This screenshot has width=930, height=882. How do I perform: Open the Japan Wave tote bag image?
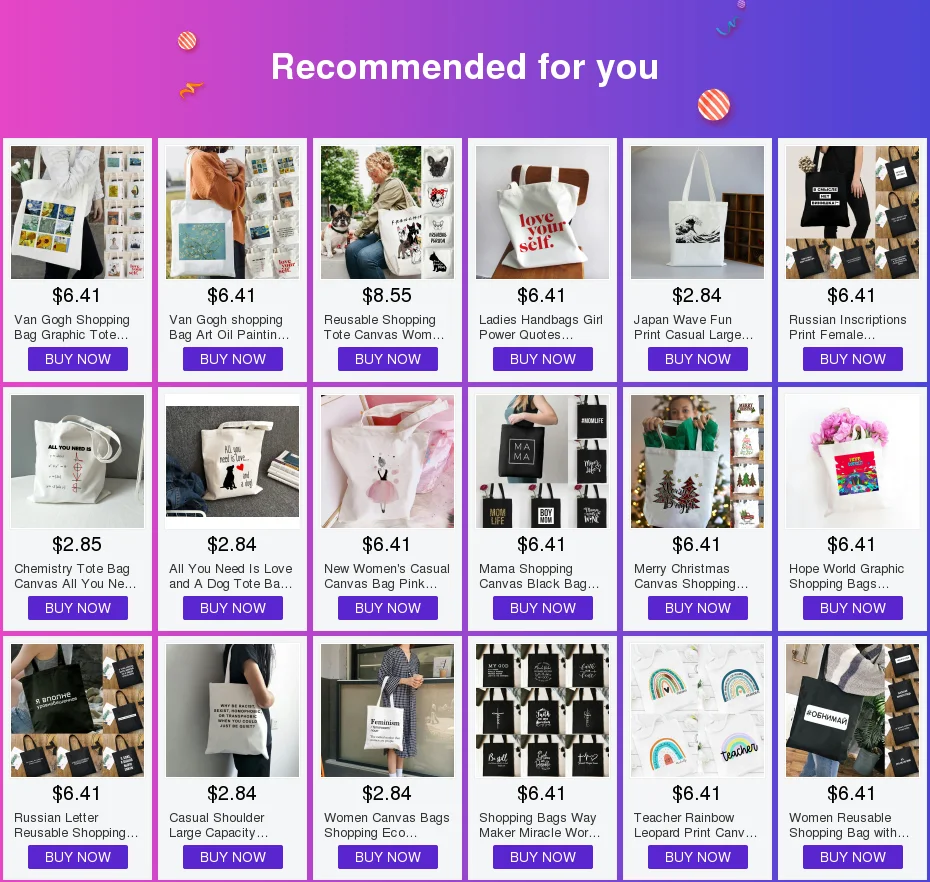[x=697, y=212]
